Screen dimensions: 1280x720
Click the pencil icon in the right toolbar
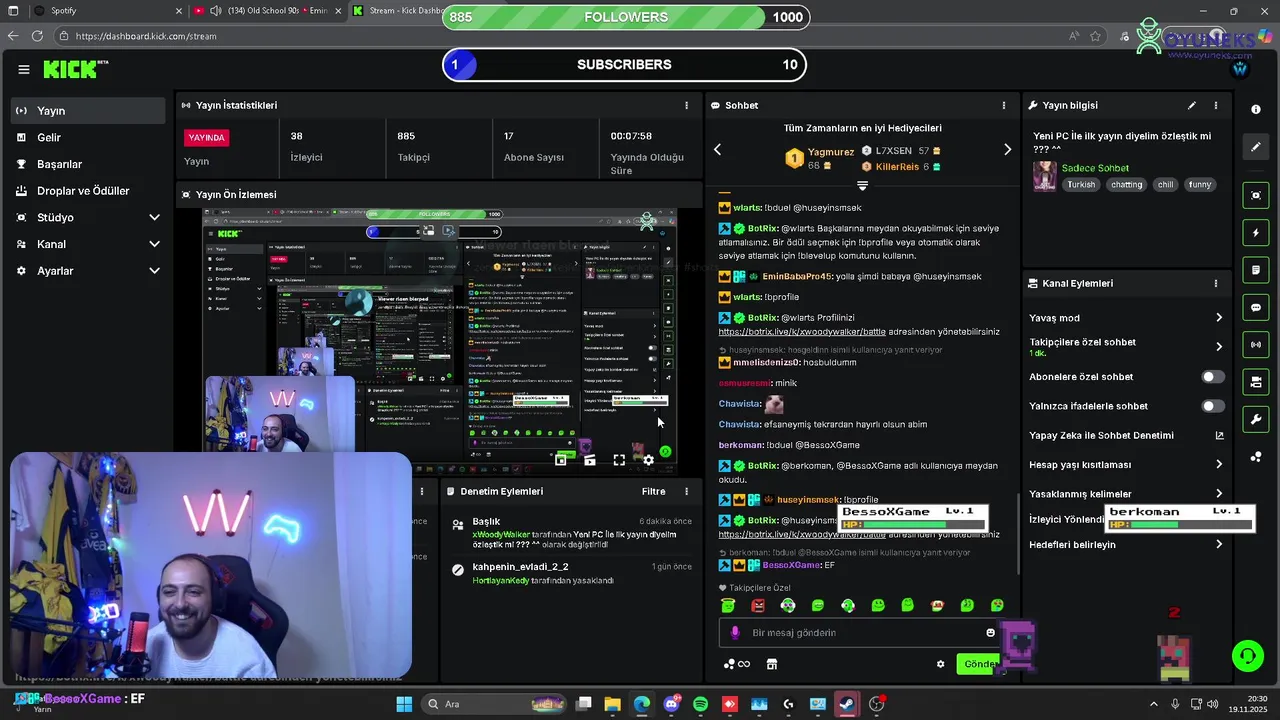click(1256, 147)
